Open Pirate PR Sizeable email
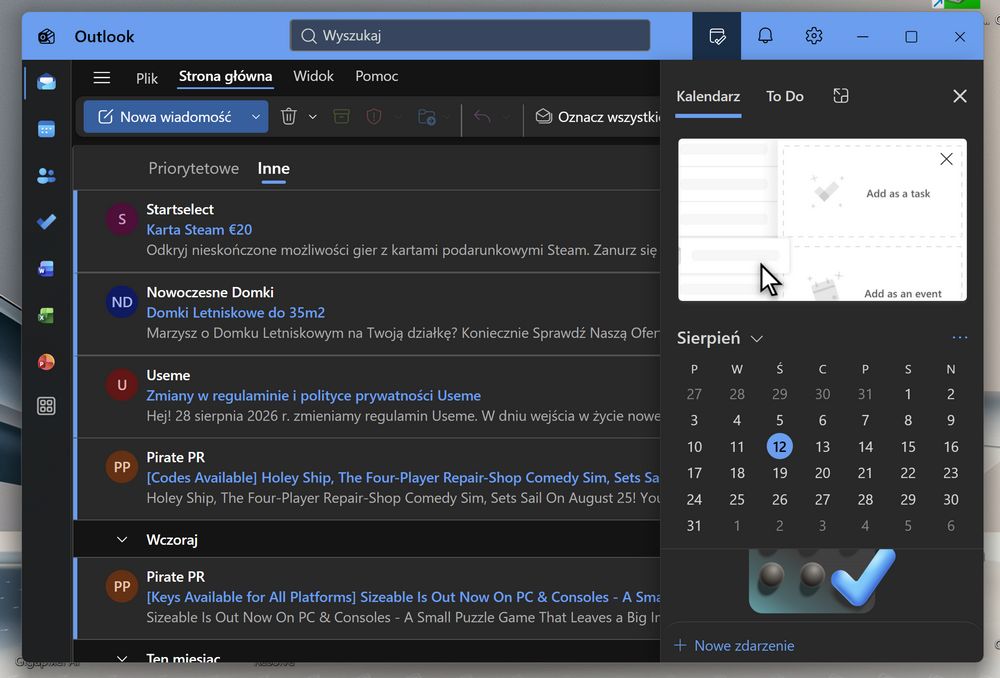This screenshot has height=678, width=1000. click(x=369, y=598)
